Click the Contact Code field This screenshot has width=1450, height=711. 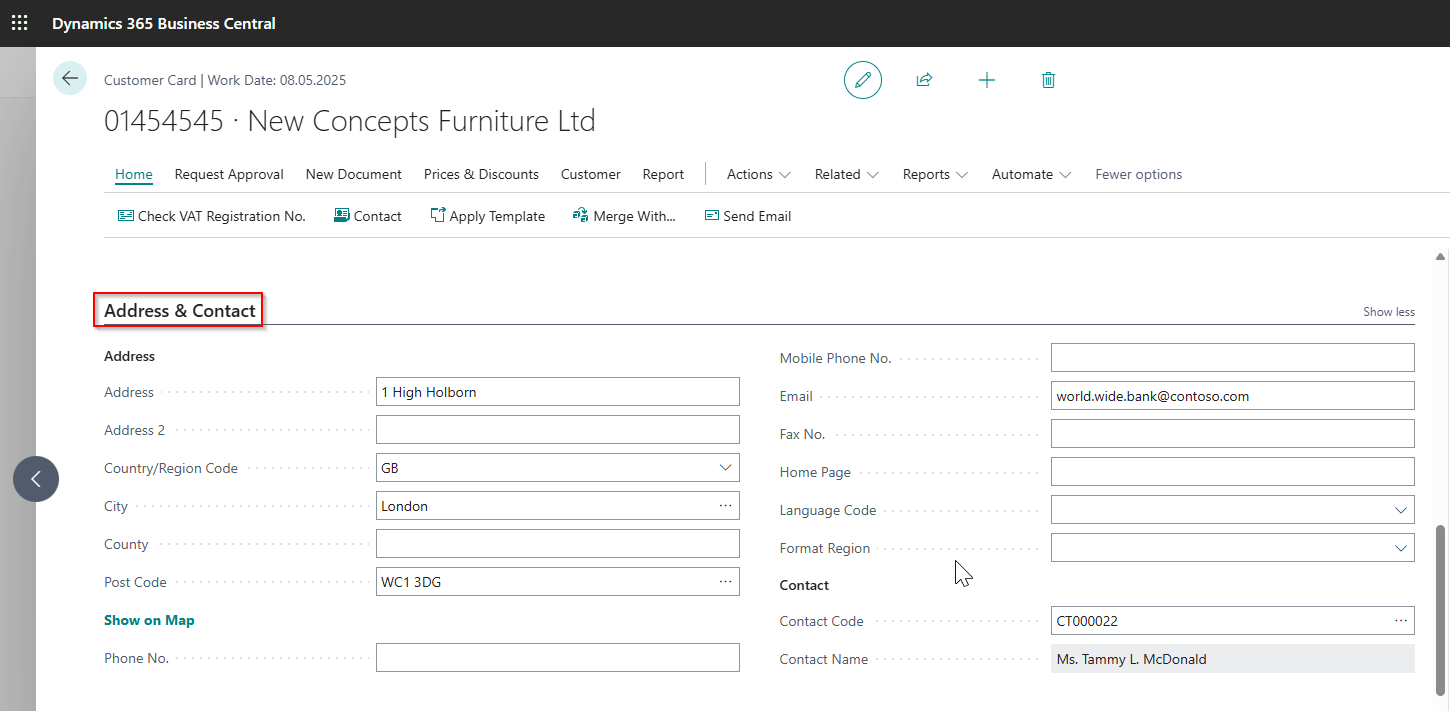(1233, 621)
